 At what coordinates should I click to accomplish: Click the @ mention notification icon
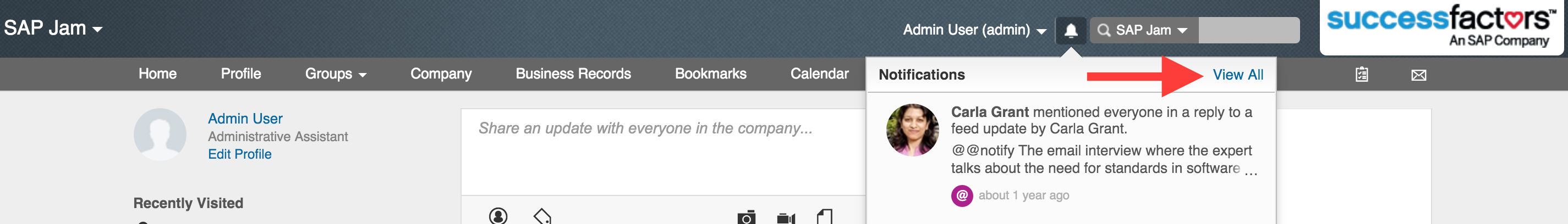click(962, 195)
